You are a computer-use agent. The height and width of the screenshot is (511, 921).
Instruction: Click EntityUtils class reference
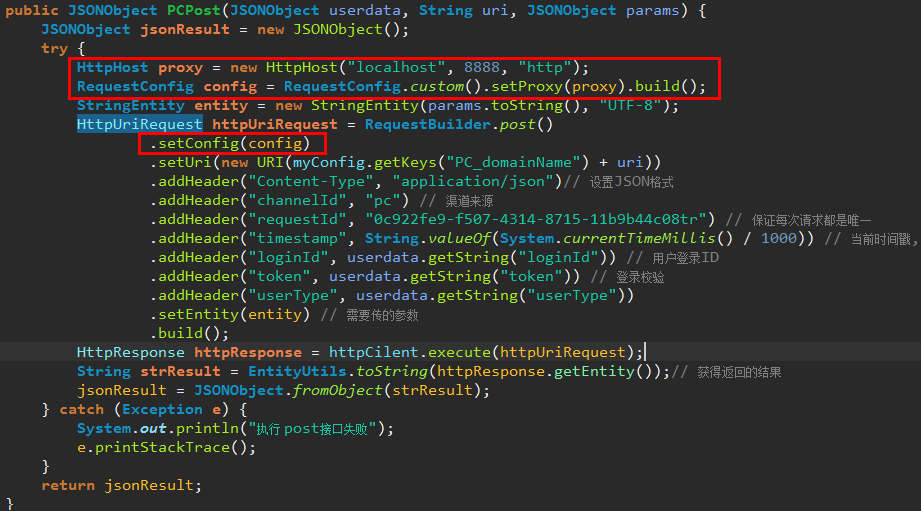pos(297,372)
